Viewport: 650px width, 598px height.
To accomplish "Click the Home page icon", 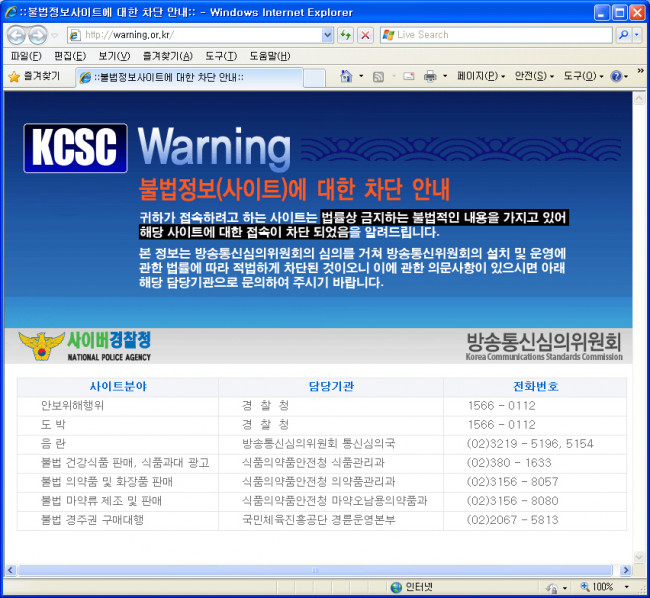I will (x=346, y=76).
